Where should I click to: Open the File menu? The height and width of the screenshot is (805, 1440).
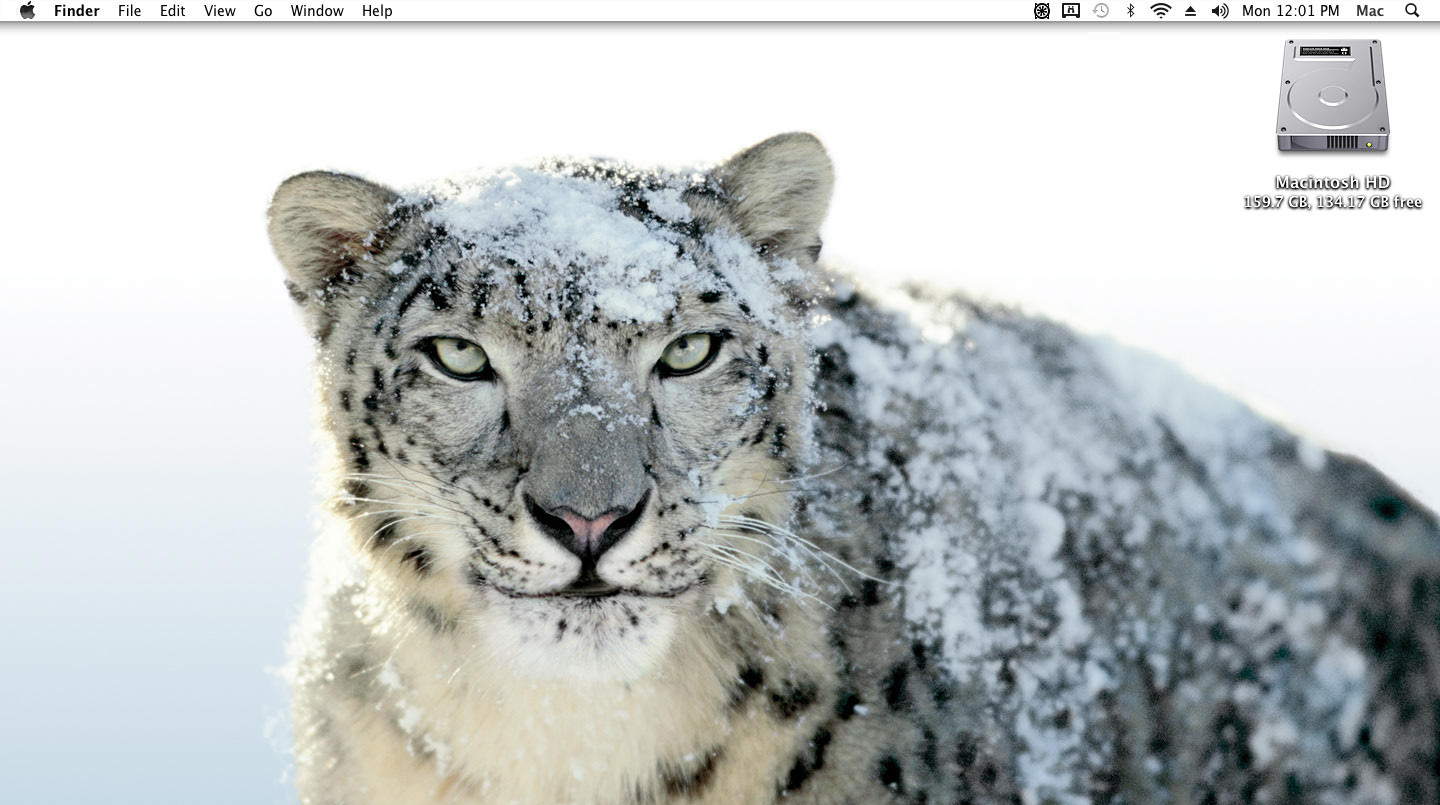coord(130,11)
